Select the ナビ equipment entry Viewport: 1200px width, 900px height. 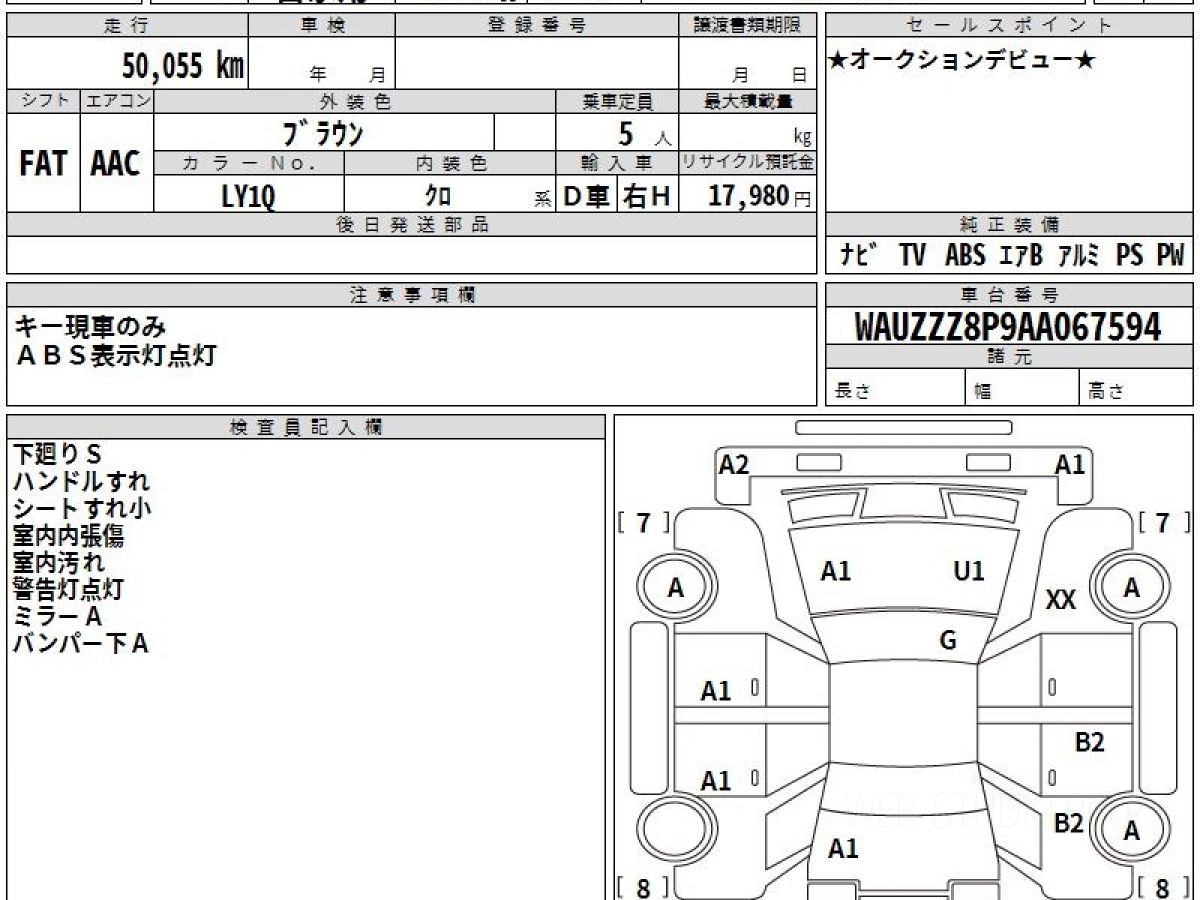(858, 255)
